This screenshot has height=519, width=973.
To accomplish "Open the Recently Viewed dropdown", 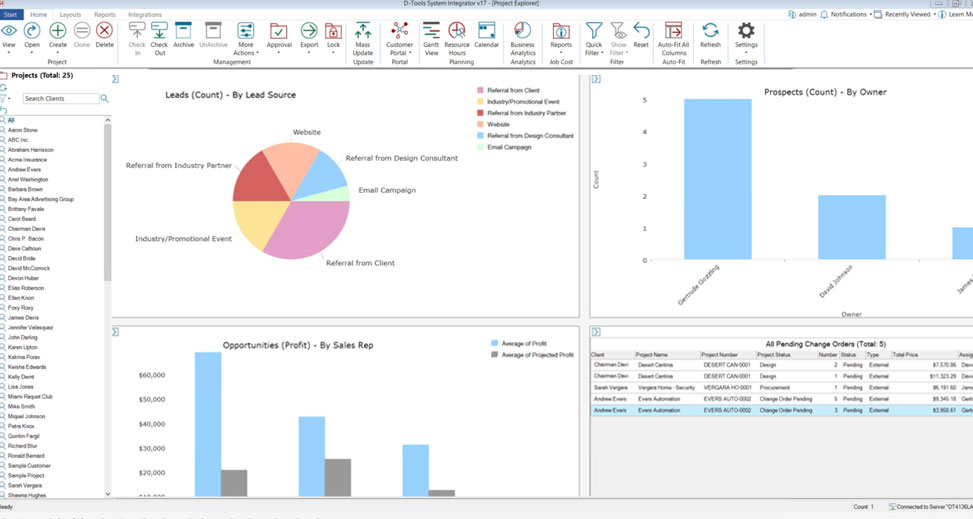I will click(x=905, y=14).
